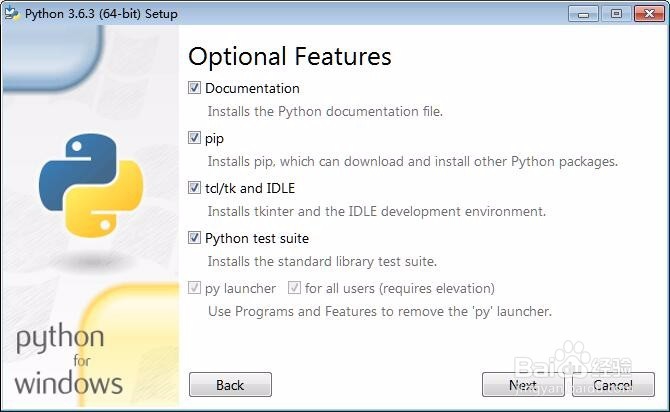Viewport: 670px width, 412px height.
Task: Maximize the Python Setup window
Action: (x=615, y=12)
